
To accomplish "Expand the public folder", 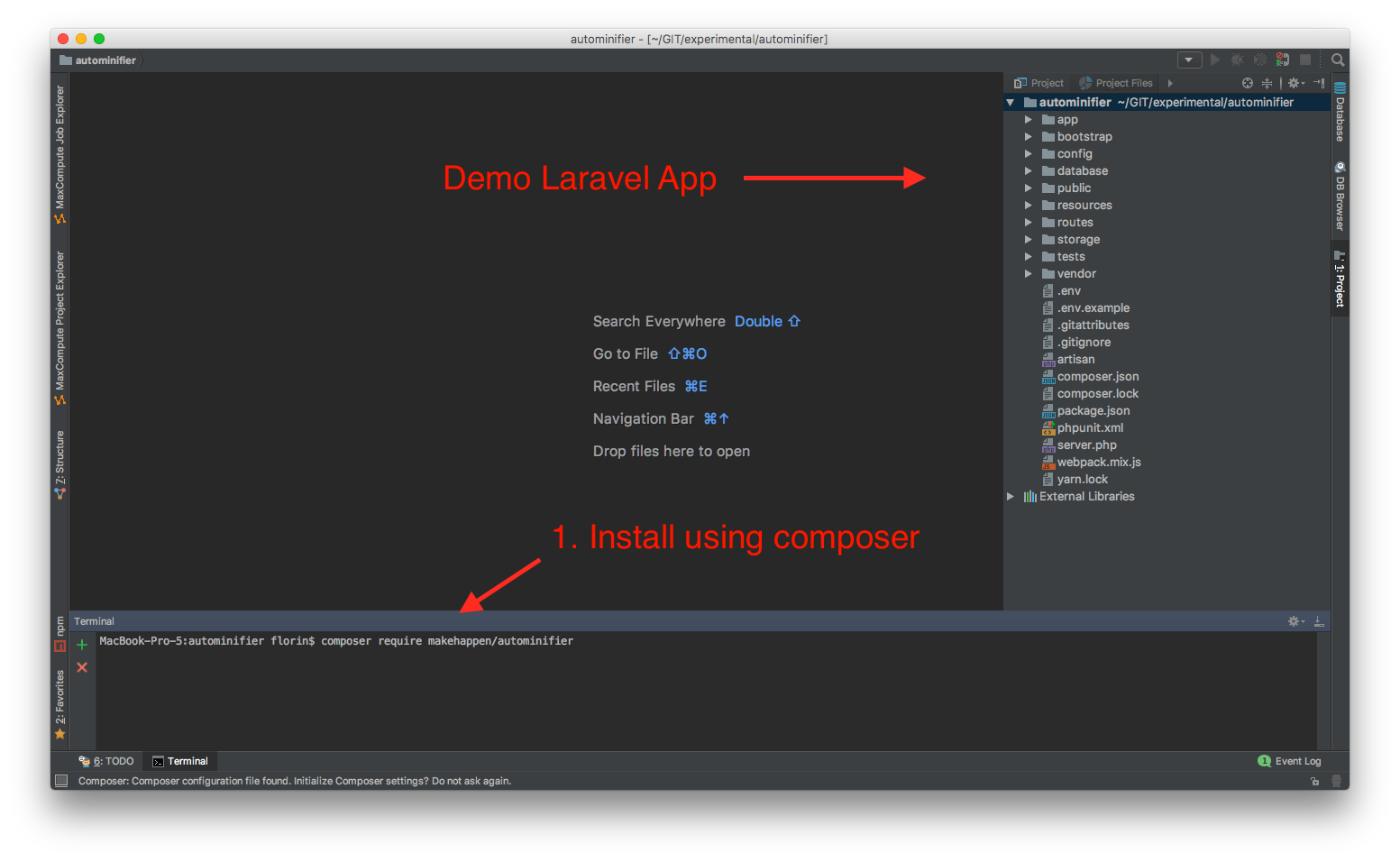I will [x=1028, y=188].
